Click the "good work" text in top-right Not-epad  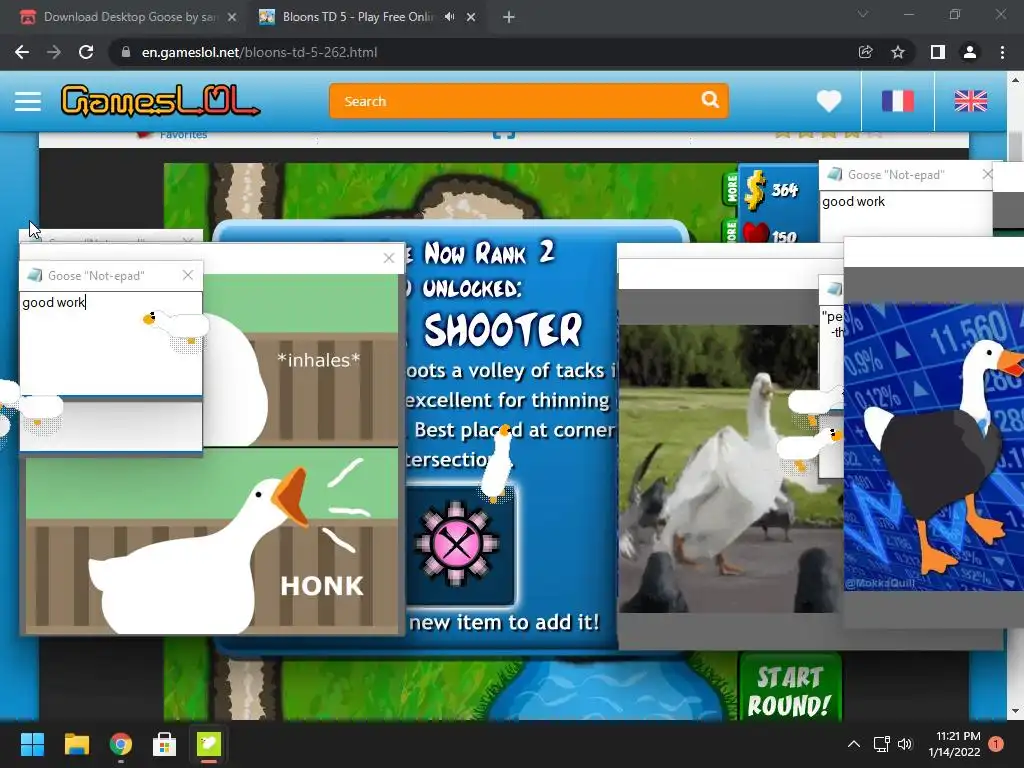(x=853, y=201)
